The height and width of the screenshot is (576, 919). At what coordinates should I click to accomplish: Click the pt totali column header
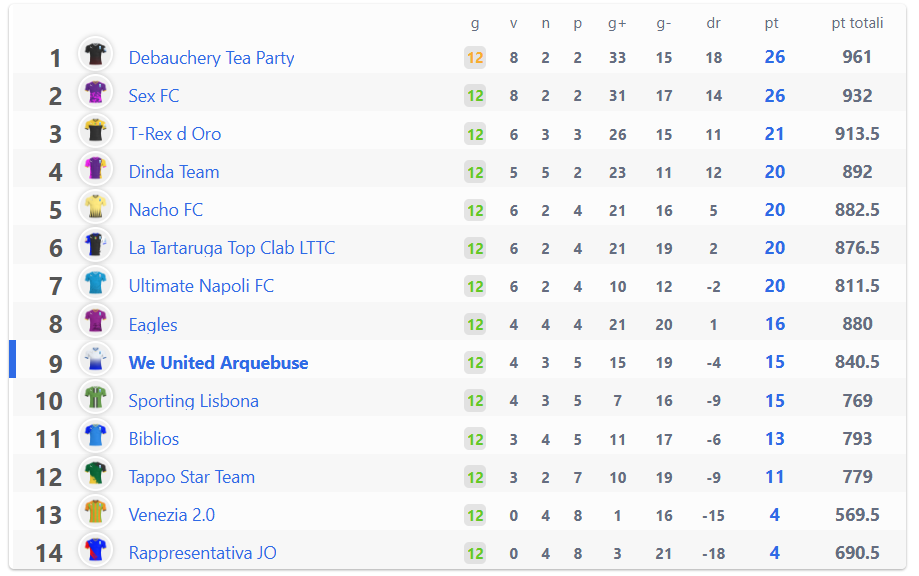click(857, 23)
